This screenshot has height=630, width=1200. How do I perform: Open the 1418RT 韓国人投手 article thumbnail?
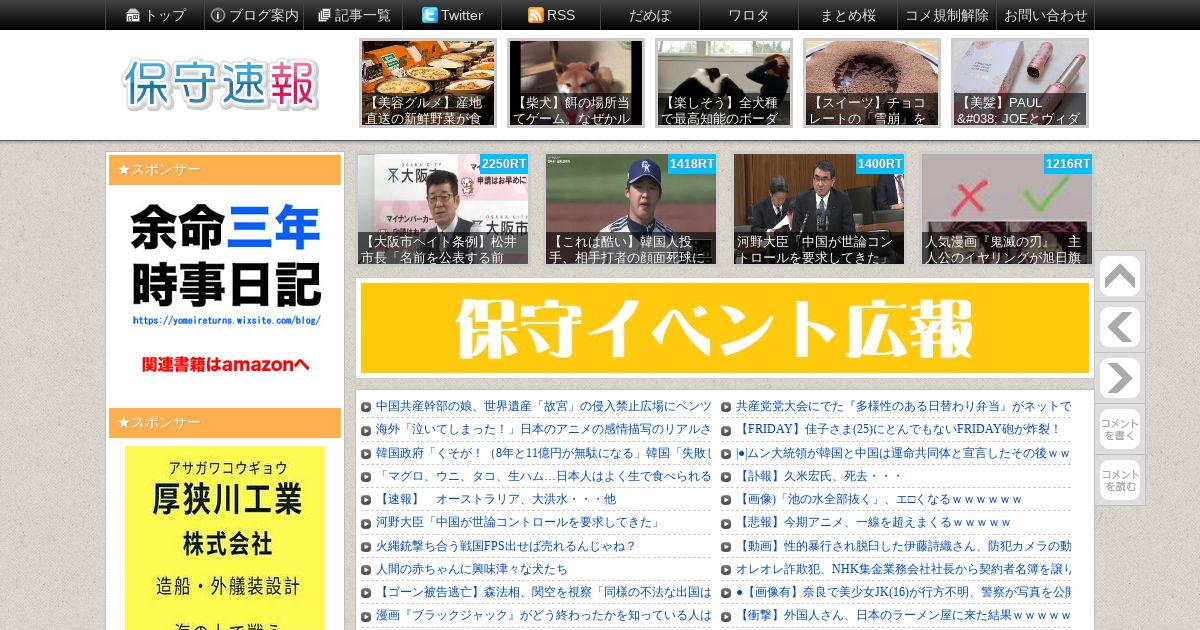pos(631,209)
